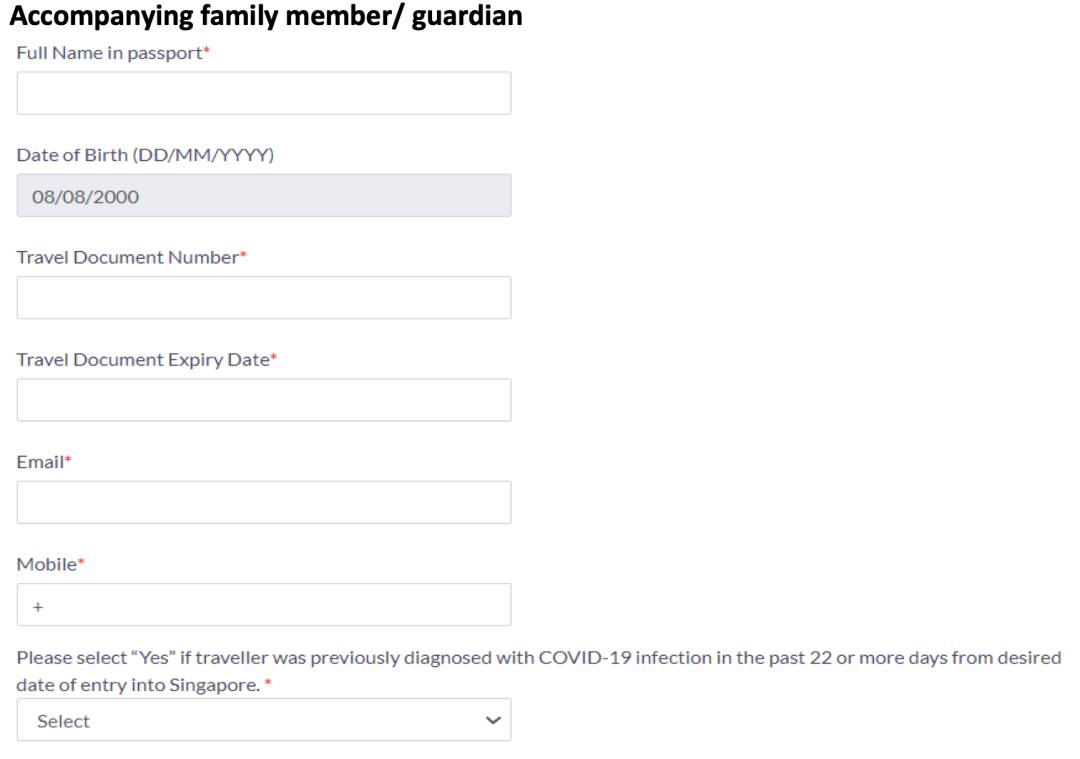Image resolution: width=1080 pixels, height=759 pixels.
Task: Click the "Accompanying family member/ guardian" heading
Action: point(270,16)
